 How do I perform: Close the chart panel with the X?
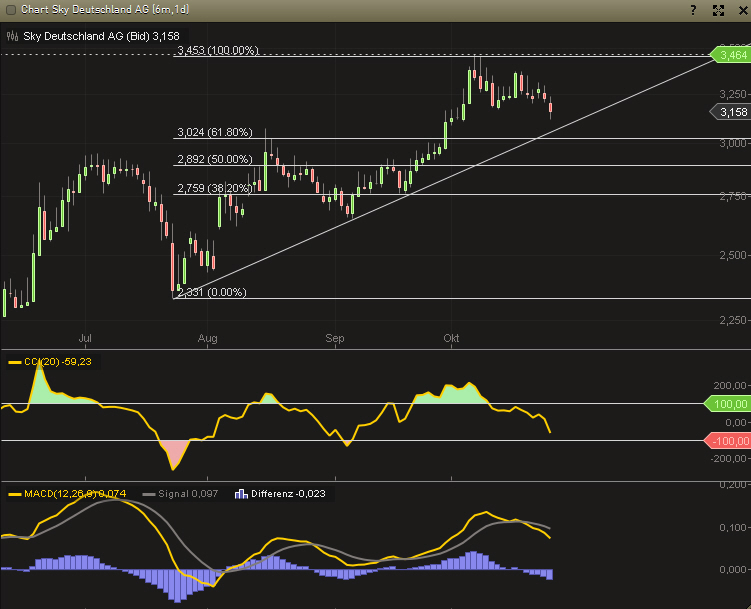coord(743,11)
